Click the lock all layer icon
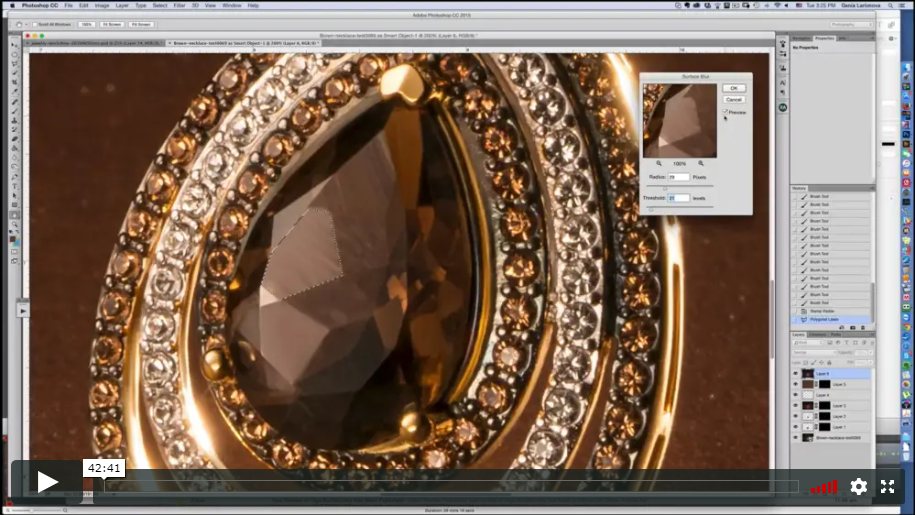Image resolution: width=915 pixels, height=515 pixels. 829,362
